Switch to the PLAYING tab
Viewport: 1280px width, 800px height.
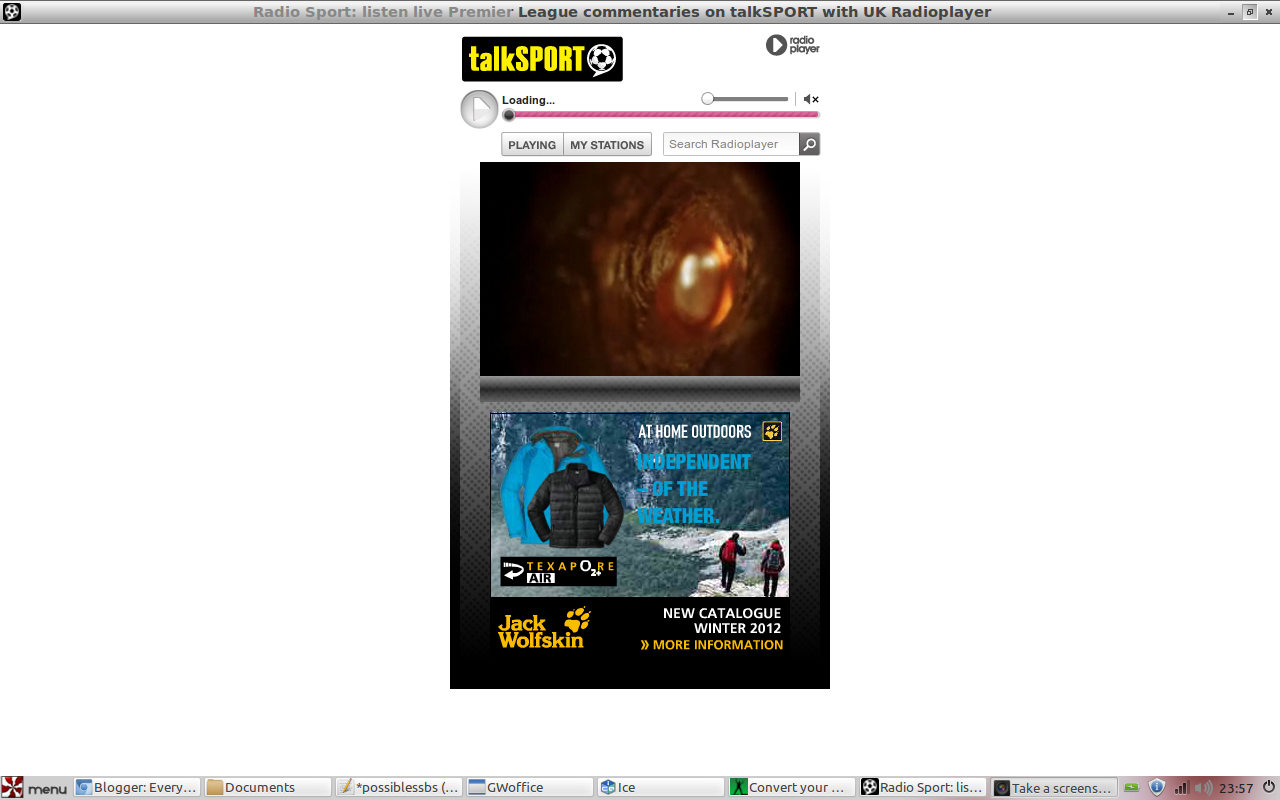532,145
